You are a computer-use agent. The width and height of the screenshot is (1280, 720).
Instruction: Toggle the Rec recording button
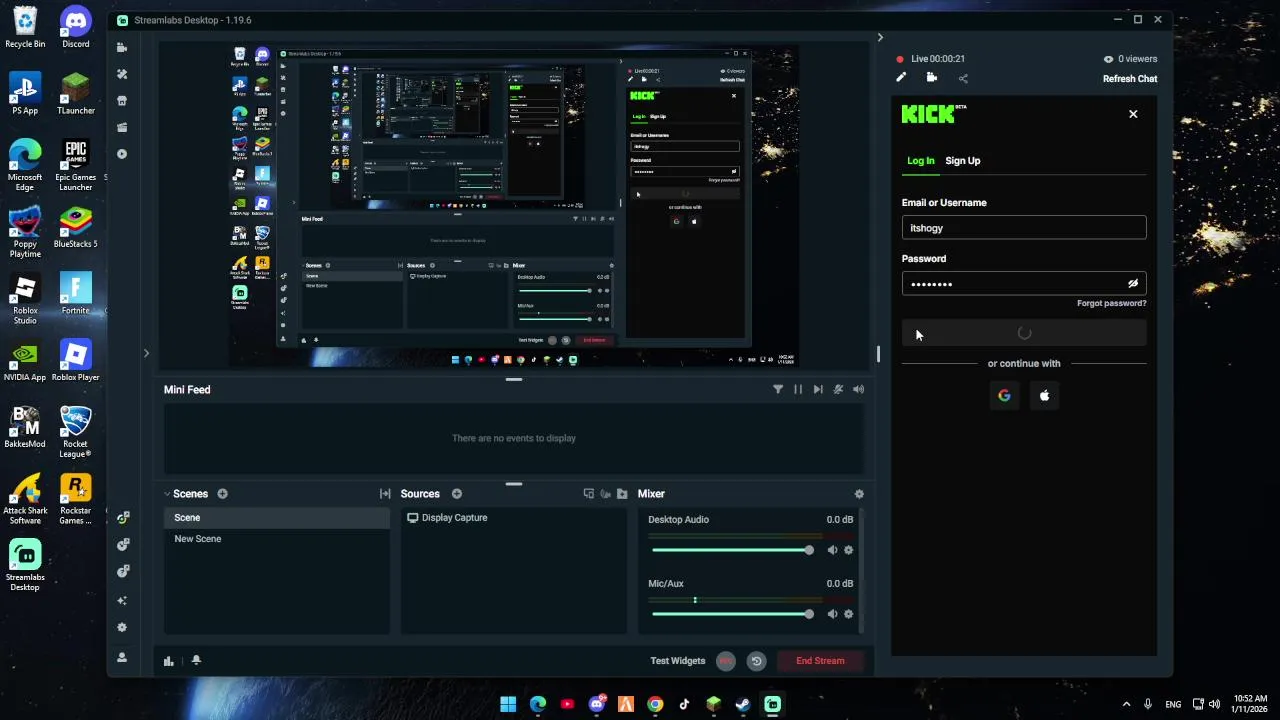[x=726, y=661]
